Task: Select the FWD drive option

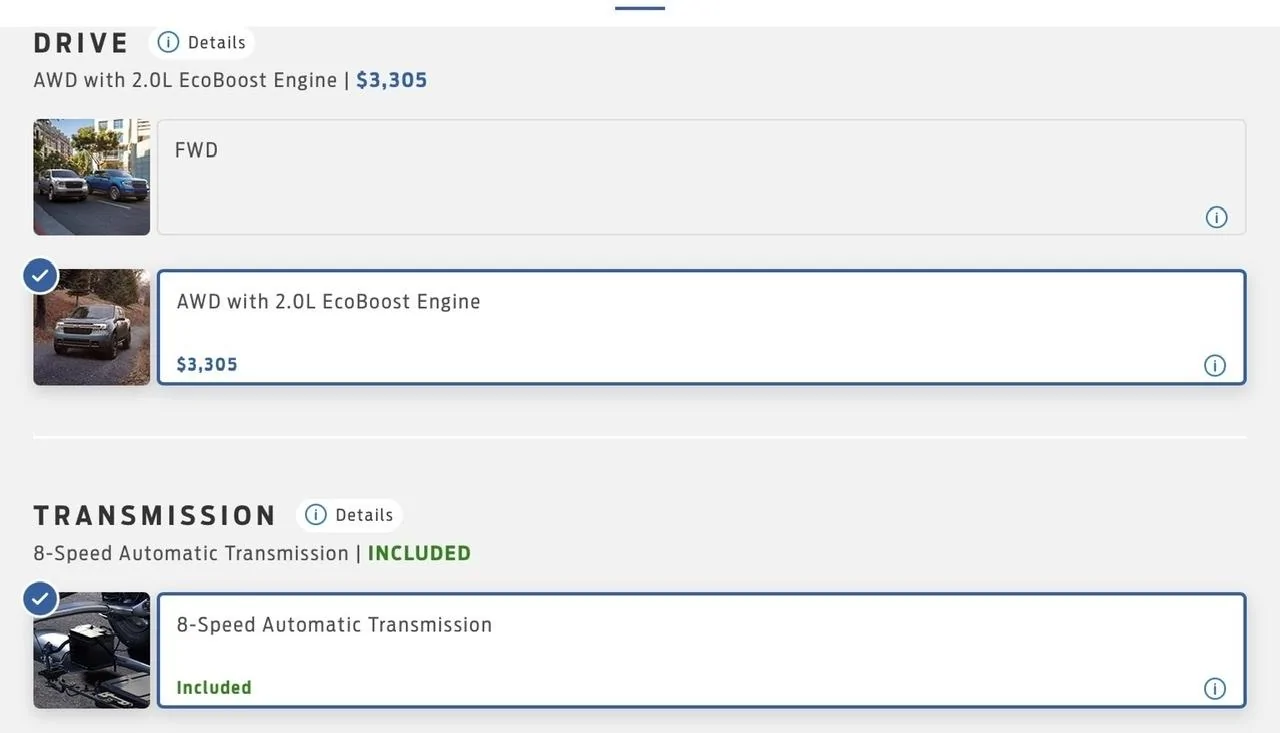Action: [700, 177]
